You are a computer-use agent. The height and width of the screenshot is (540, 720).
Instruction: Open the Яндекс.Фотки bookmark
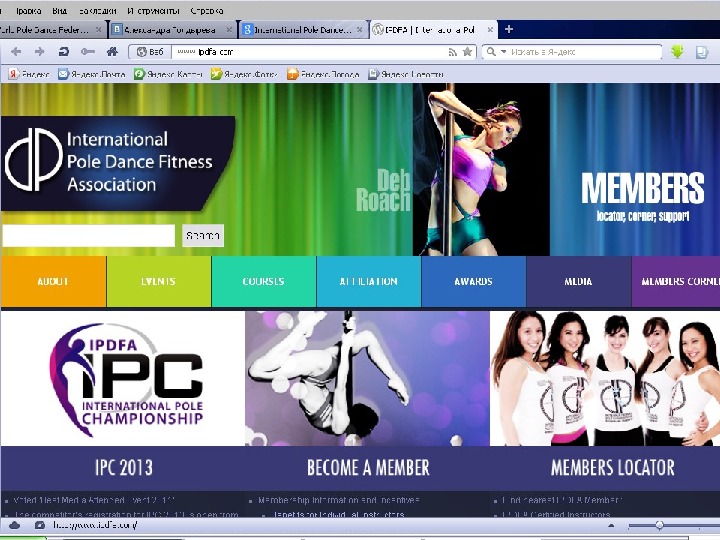[x=244, y=74]
